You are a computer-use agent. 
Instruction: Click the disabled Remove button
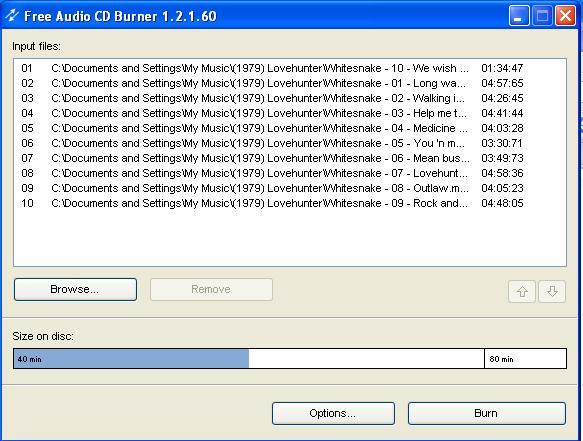click(211, 289)
